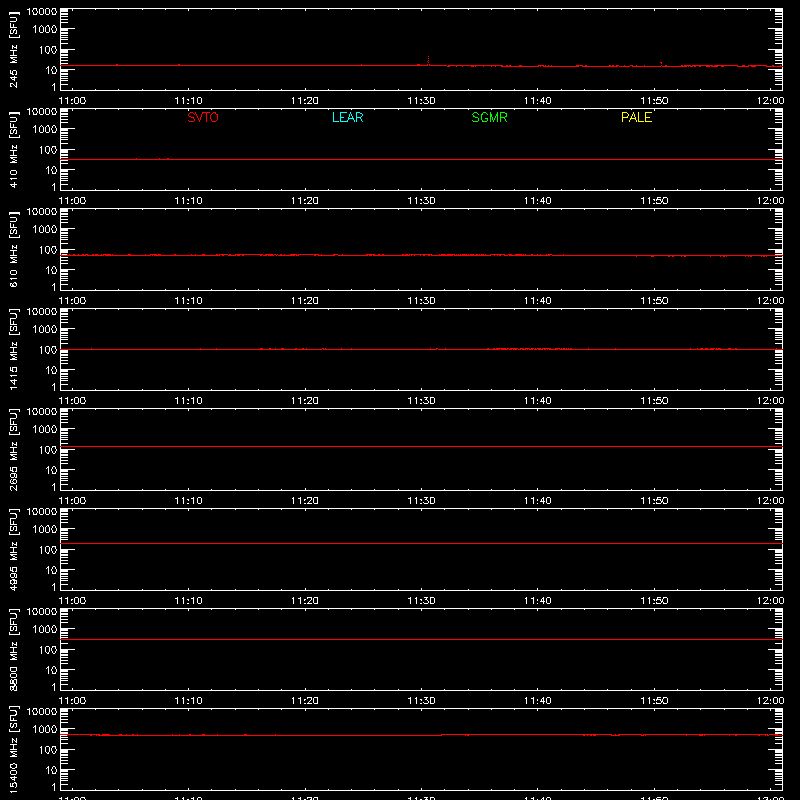Click the yellow PALE station label
The image size is (800, 800).
636,117
